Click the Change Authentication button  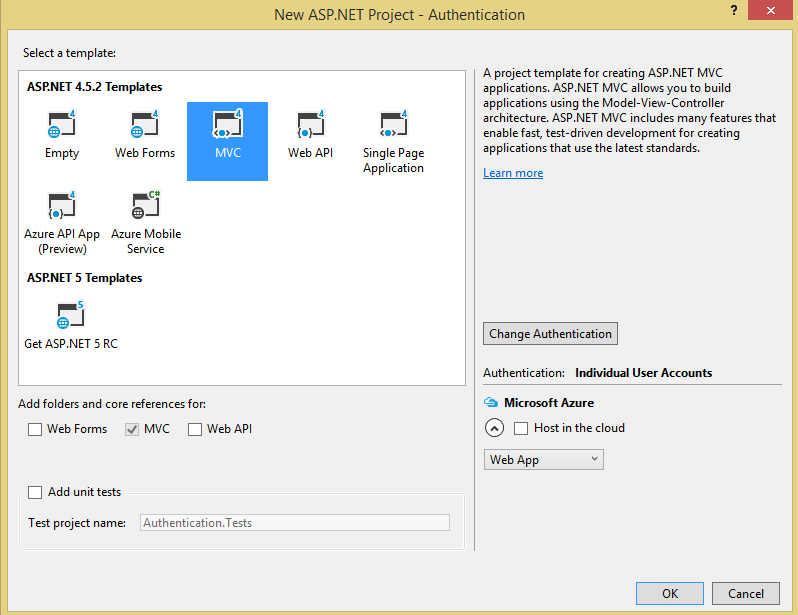[550, 333]
